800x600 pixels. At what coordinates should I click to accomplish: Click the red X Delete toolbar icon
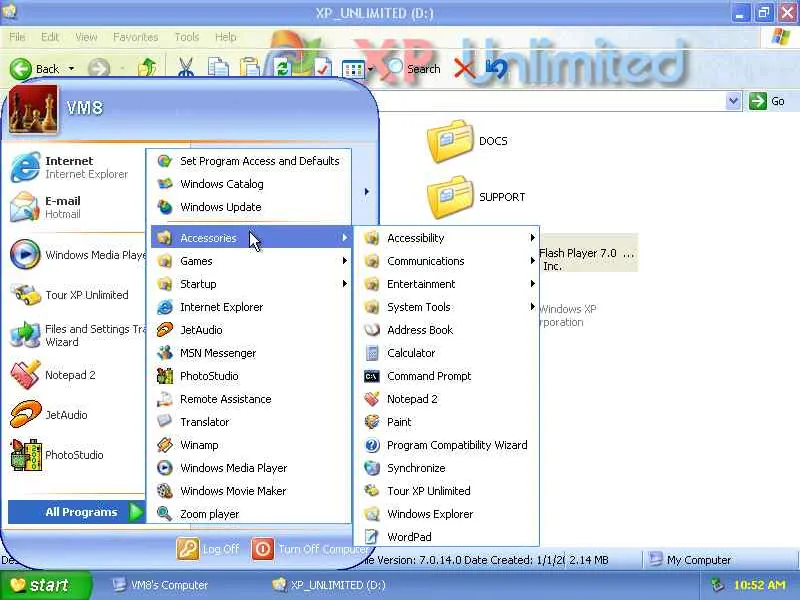464,68
